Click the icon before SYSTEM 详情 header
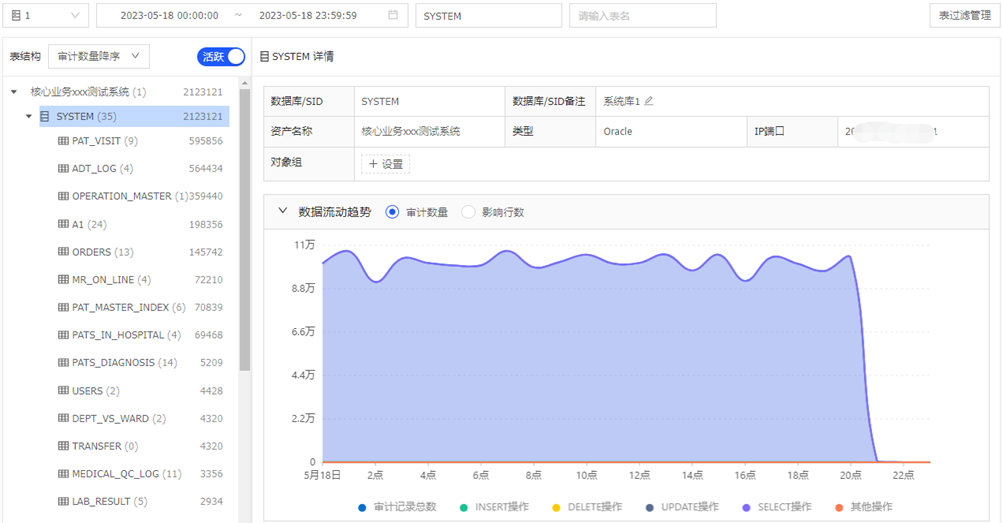Image resolution: width=1003 pixels, height=523 pixels. [x=264, y=57]
